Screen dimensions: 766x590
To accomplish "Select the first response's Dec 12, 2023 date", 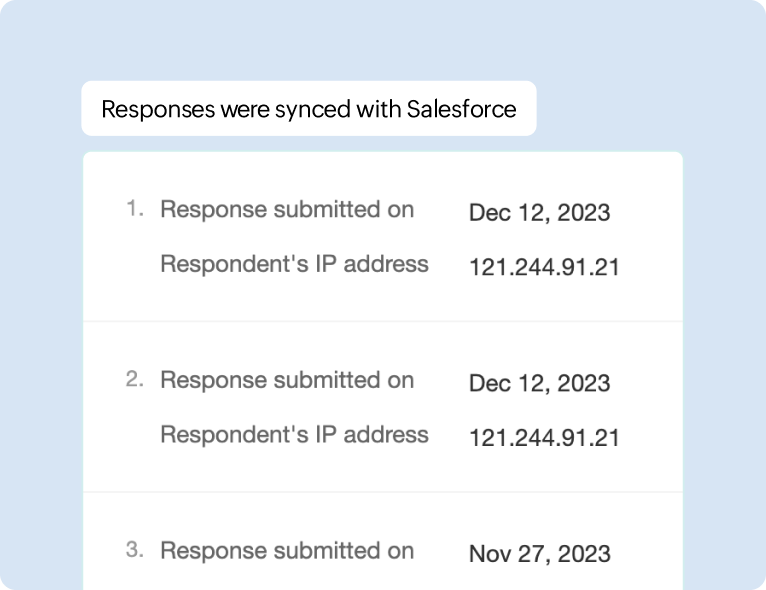I will pos(539,212).
